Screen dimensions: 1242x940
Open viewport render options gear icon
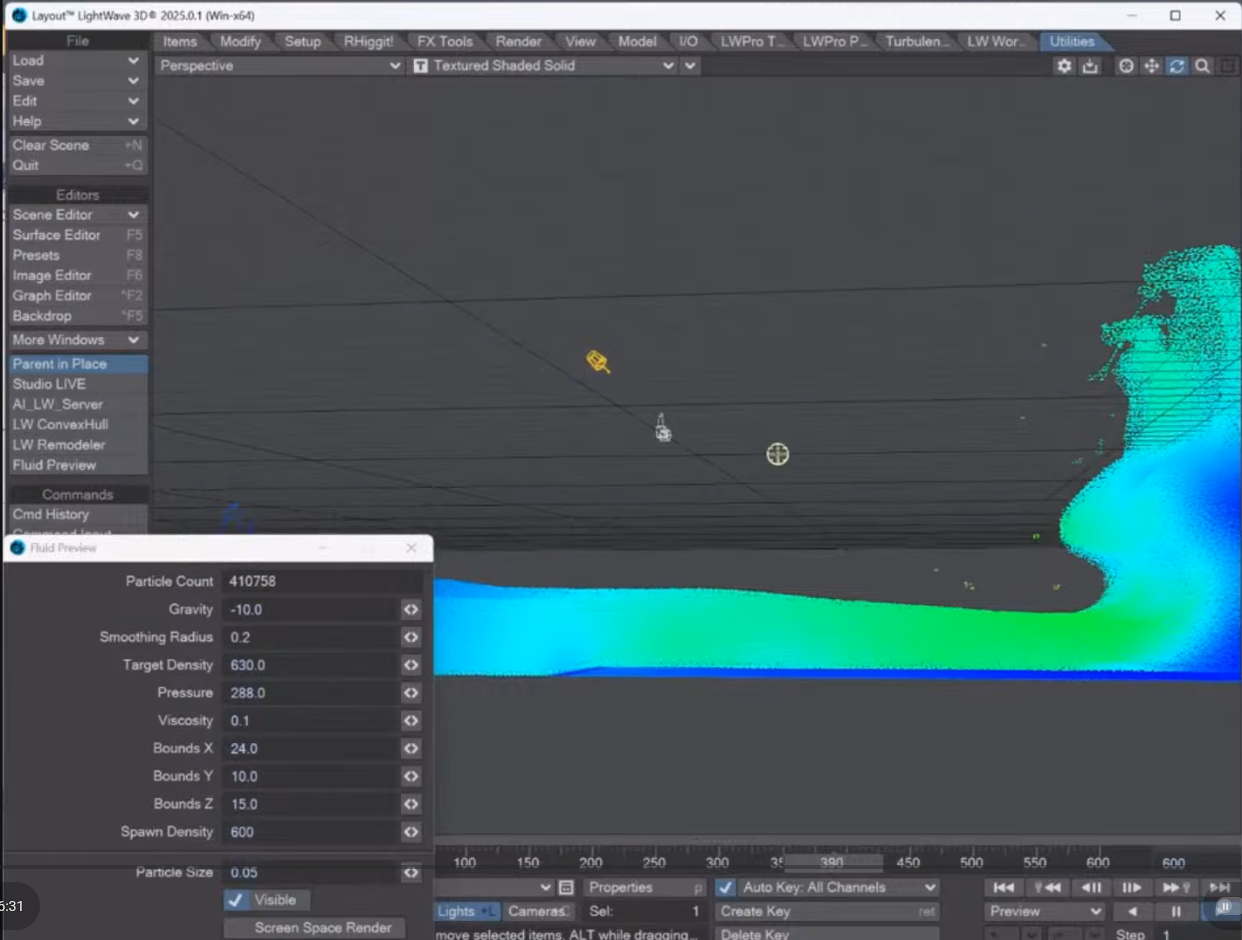[1064, 66]
